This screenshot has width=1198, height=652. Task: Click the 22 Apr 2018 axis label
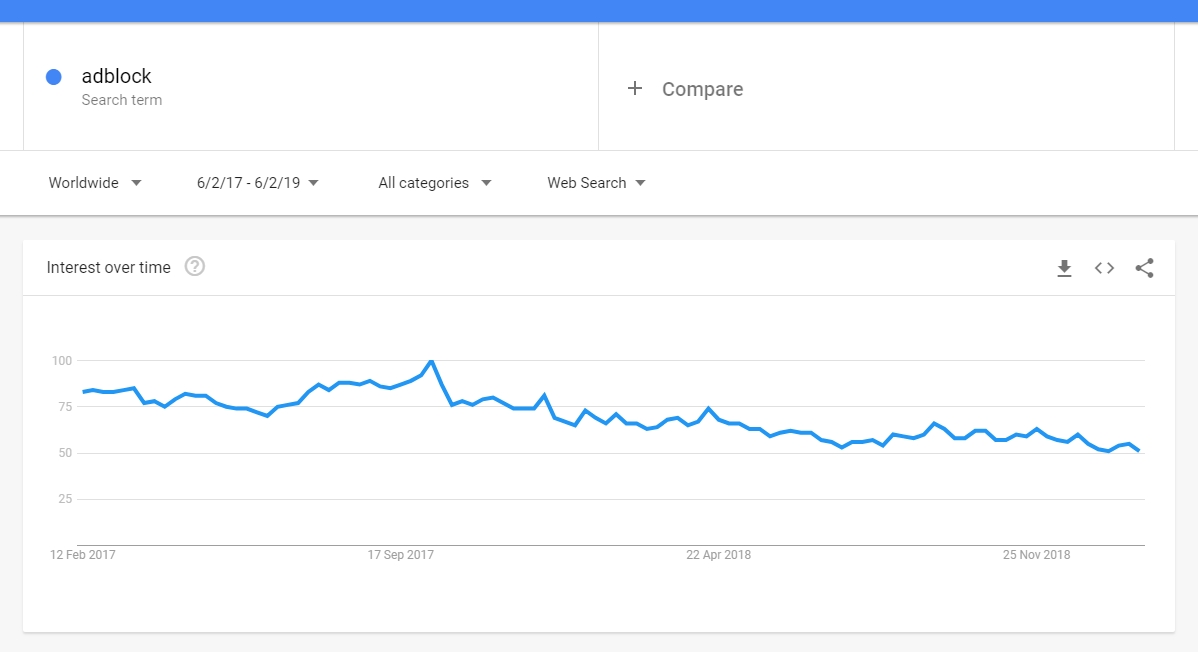click(718, 555)
